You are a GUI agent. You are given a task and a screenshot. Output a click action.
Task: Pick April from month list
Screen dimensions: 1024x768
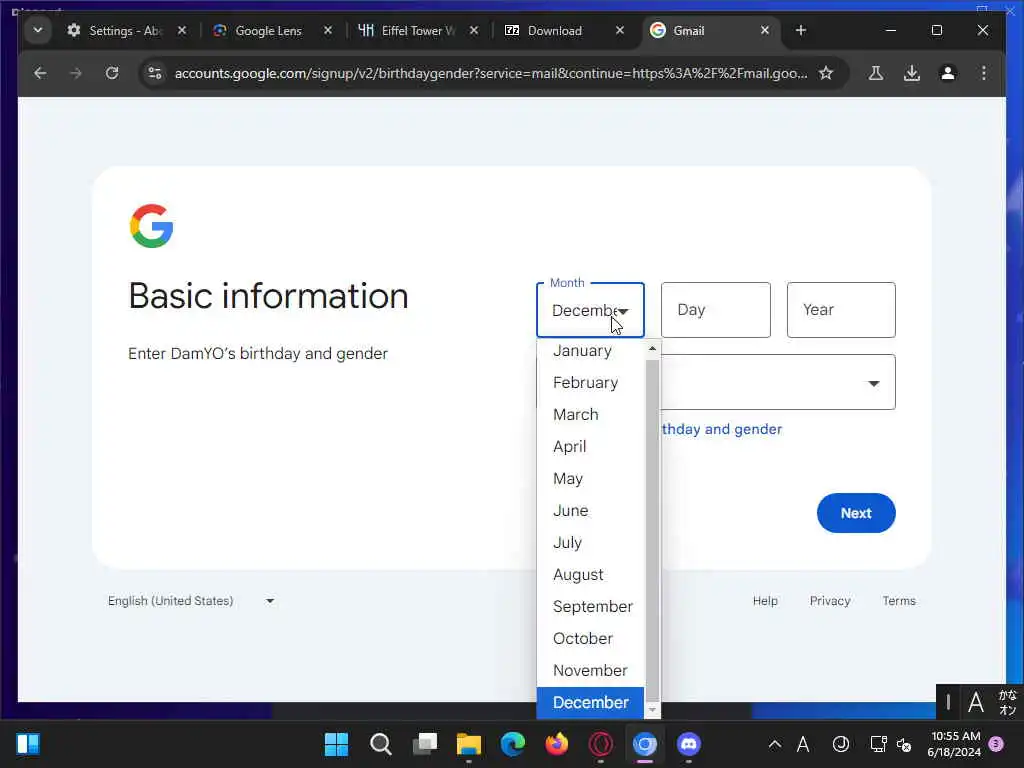click(x=590, y=447)
